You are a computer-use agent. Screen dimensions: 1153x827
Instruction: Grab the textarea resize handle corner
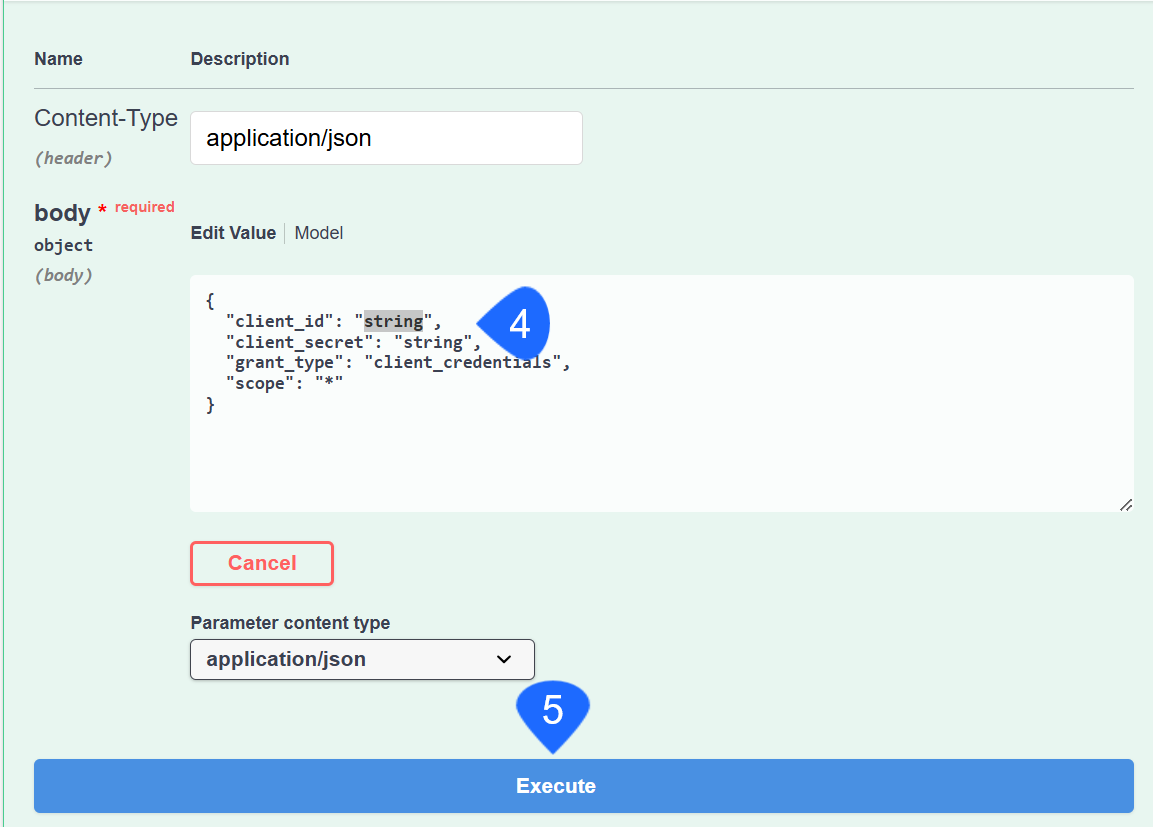tap(1126, 504)
